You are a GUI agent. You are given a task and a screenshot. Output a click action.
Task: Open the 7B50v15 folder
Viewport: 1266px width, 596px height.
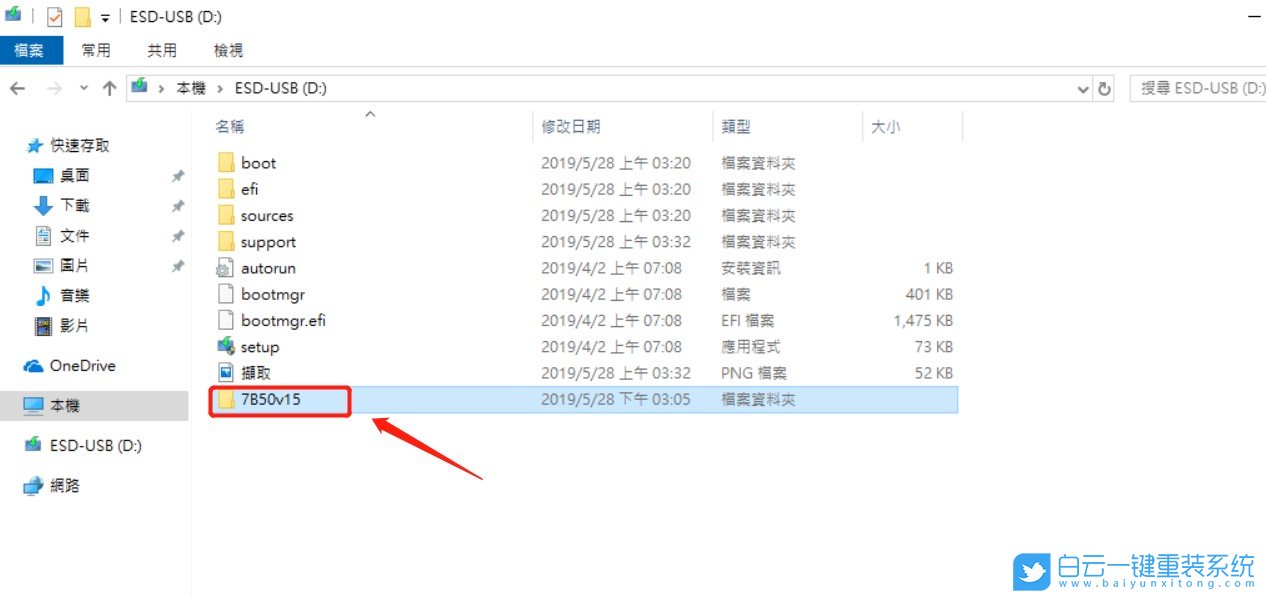(268, 400)
